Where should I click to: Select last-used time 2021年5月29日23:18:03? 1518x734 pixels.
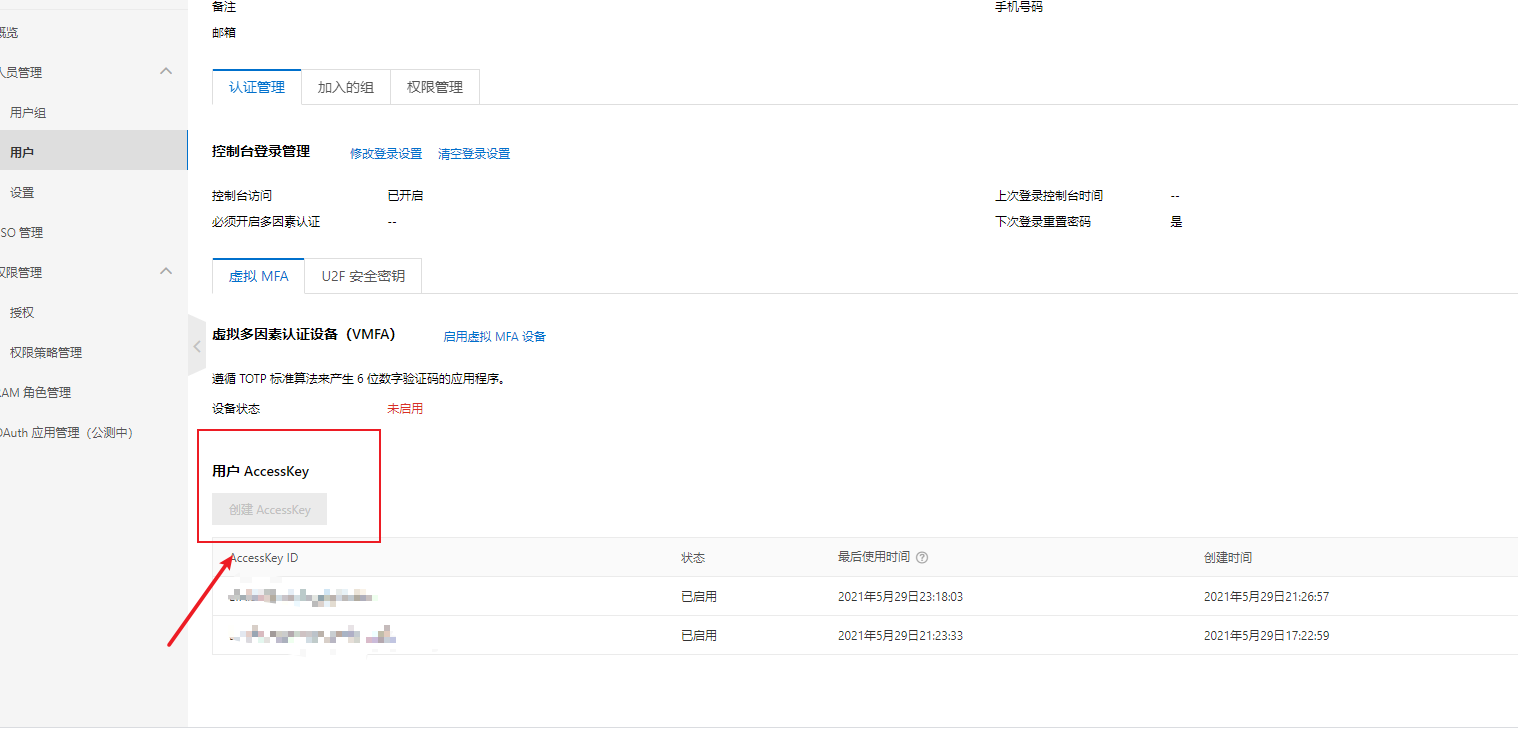point(900,597)
